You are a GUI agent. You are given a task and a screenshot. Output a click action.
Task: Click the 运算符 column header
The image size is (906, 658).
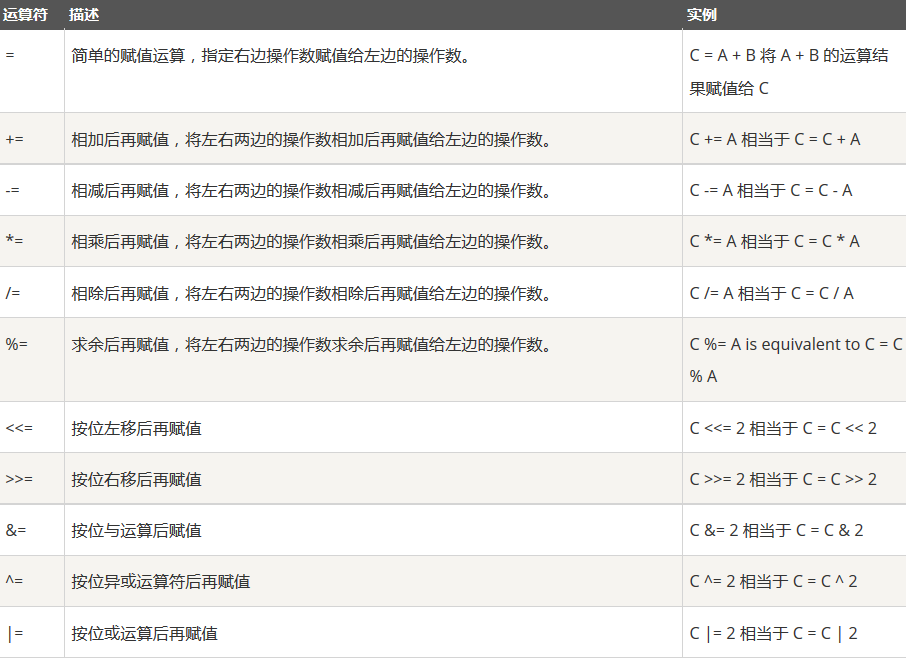(x=25, y=14)
